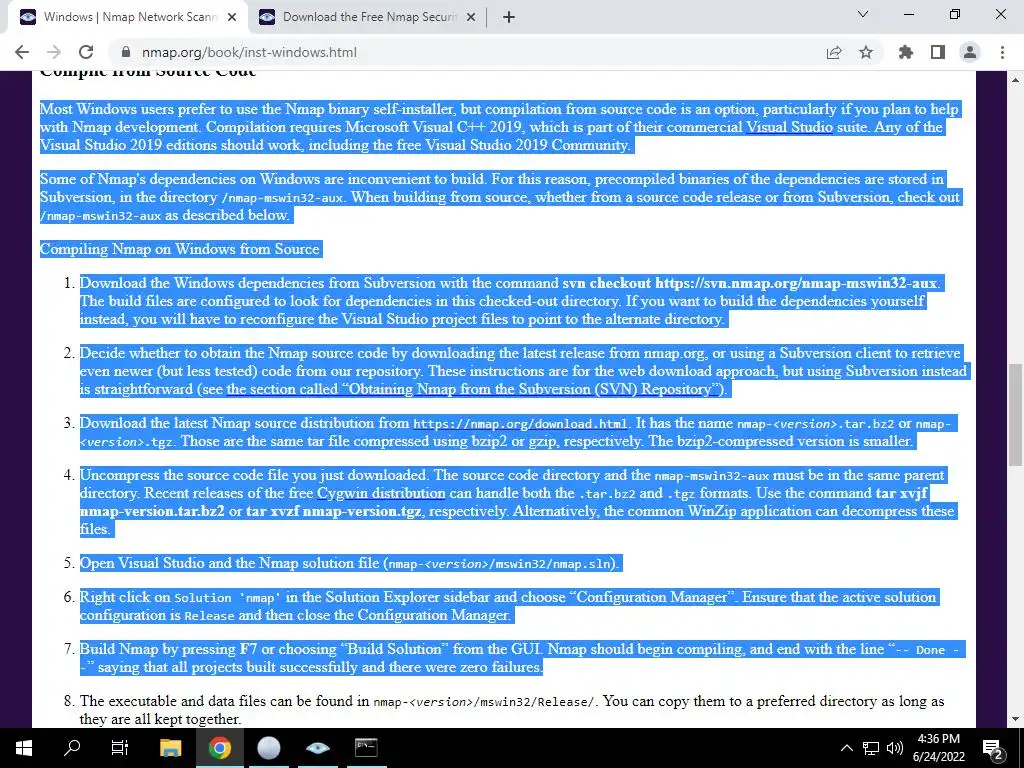Select the Windows | Nmap Network Scanning tab

click(129, 17)
